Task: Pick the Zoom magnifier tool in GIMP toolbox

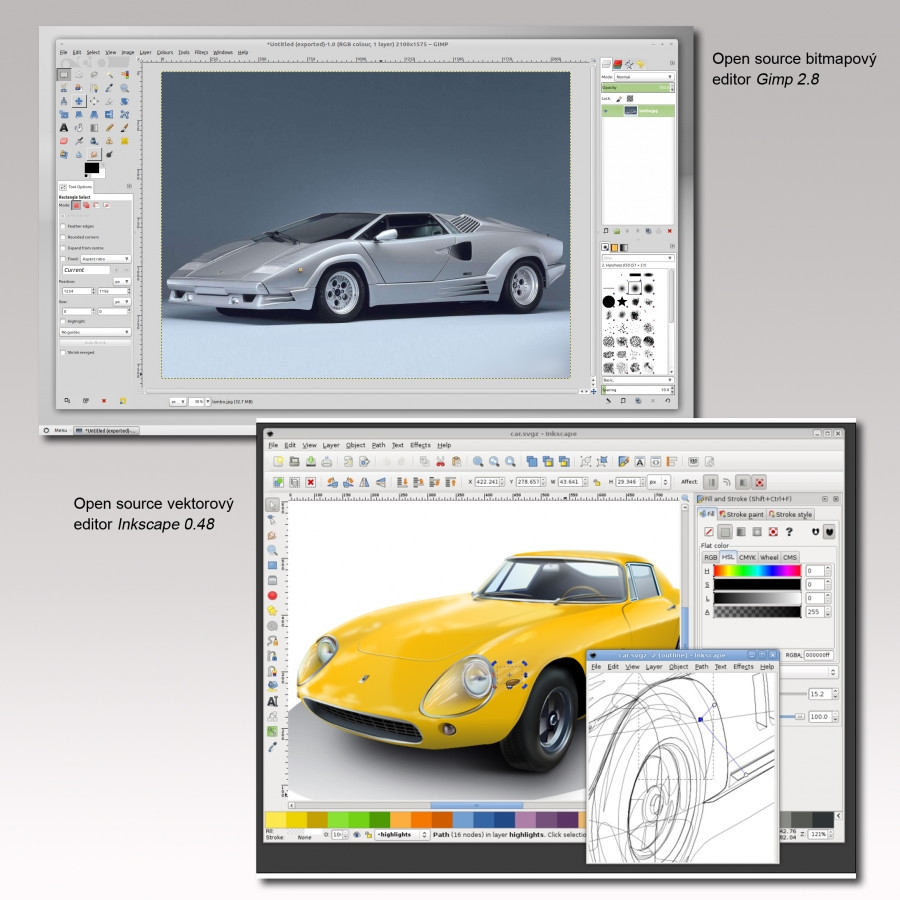Action: 124,88
